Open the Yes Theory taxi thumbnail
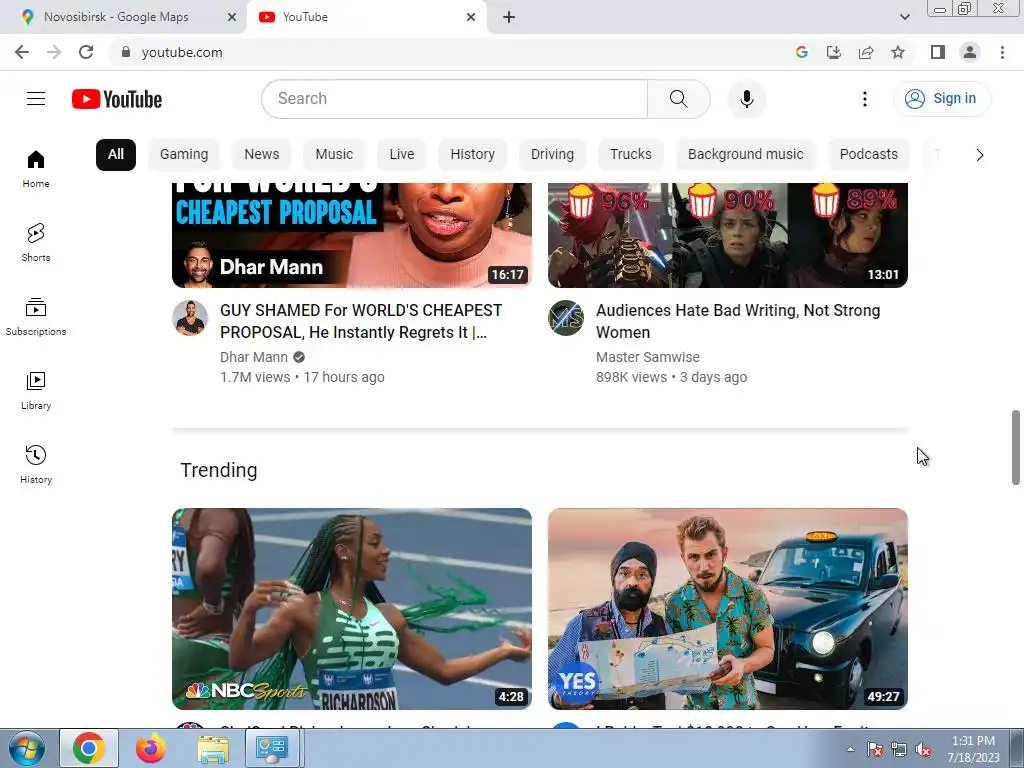Screen dimensions: 1024x768 pos(728,609)
